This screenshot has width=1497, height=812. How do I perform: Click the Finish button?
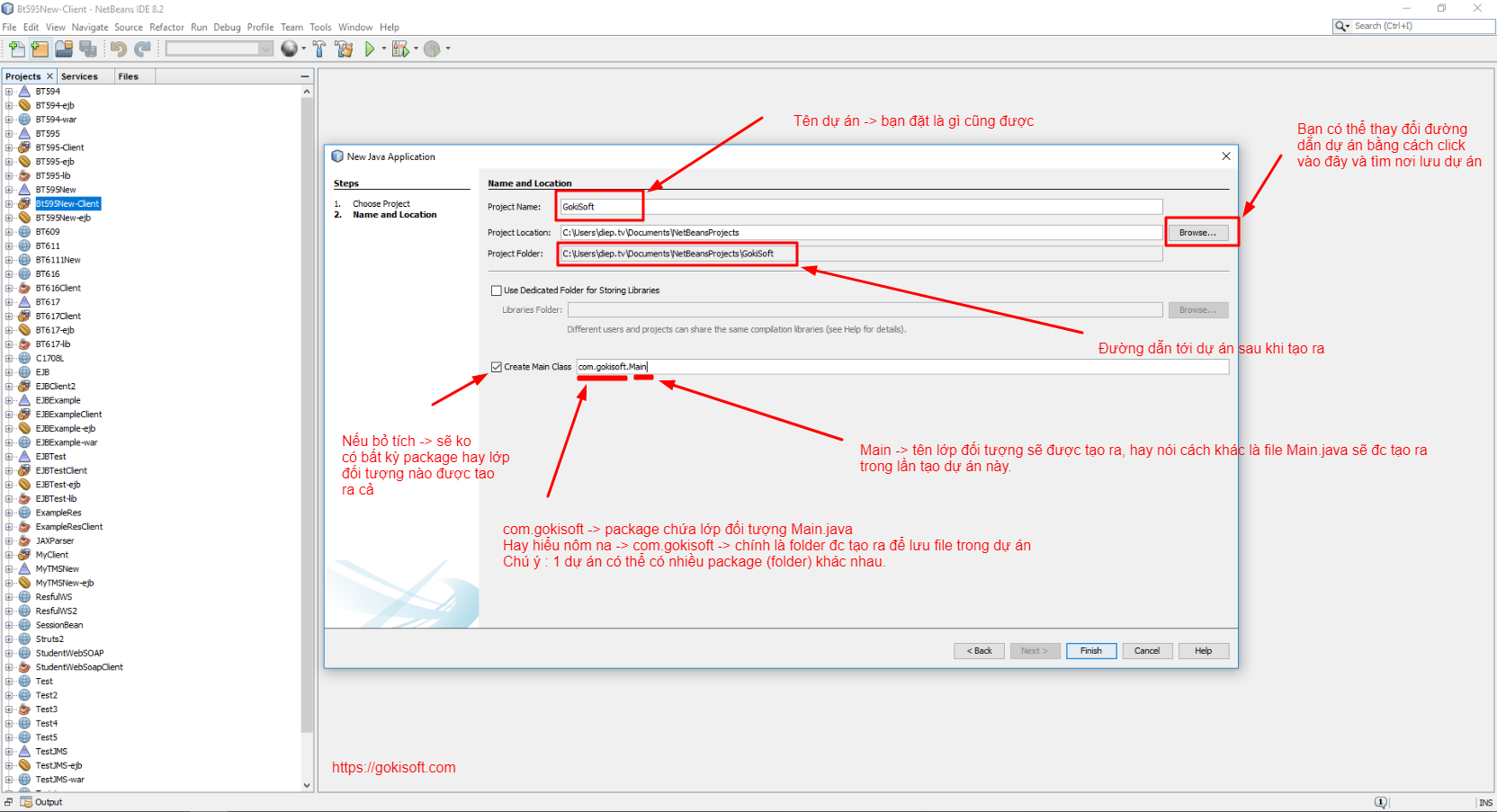(1090, 651)
